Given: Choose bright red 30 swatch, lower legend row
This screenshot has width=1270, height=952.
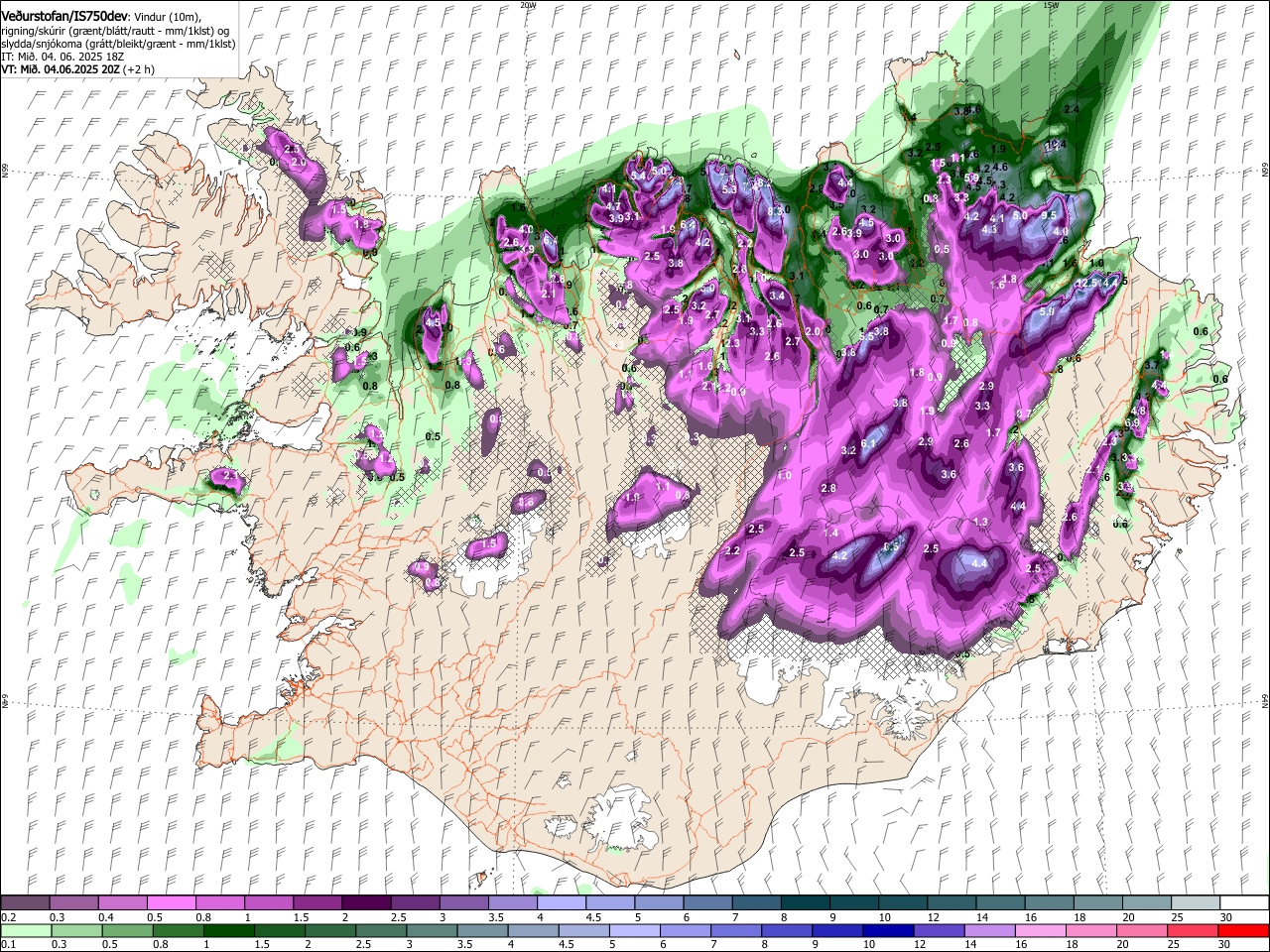Looking at the screenshot, I should point(1243,930).
